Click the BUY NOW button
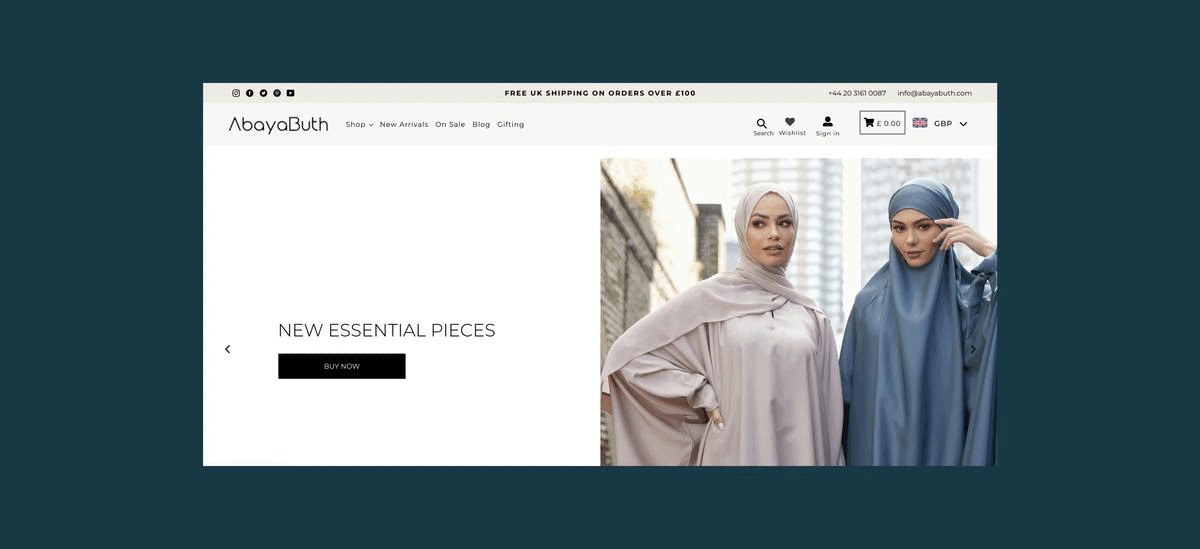 [342, 366]
